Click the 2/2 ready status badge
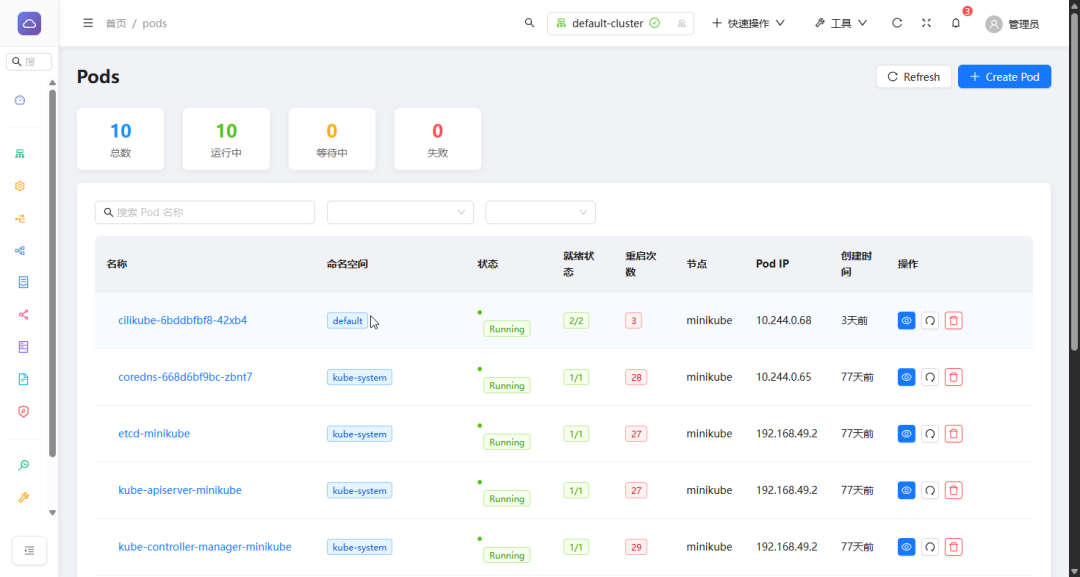 (576, 320)
